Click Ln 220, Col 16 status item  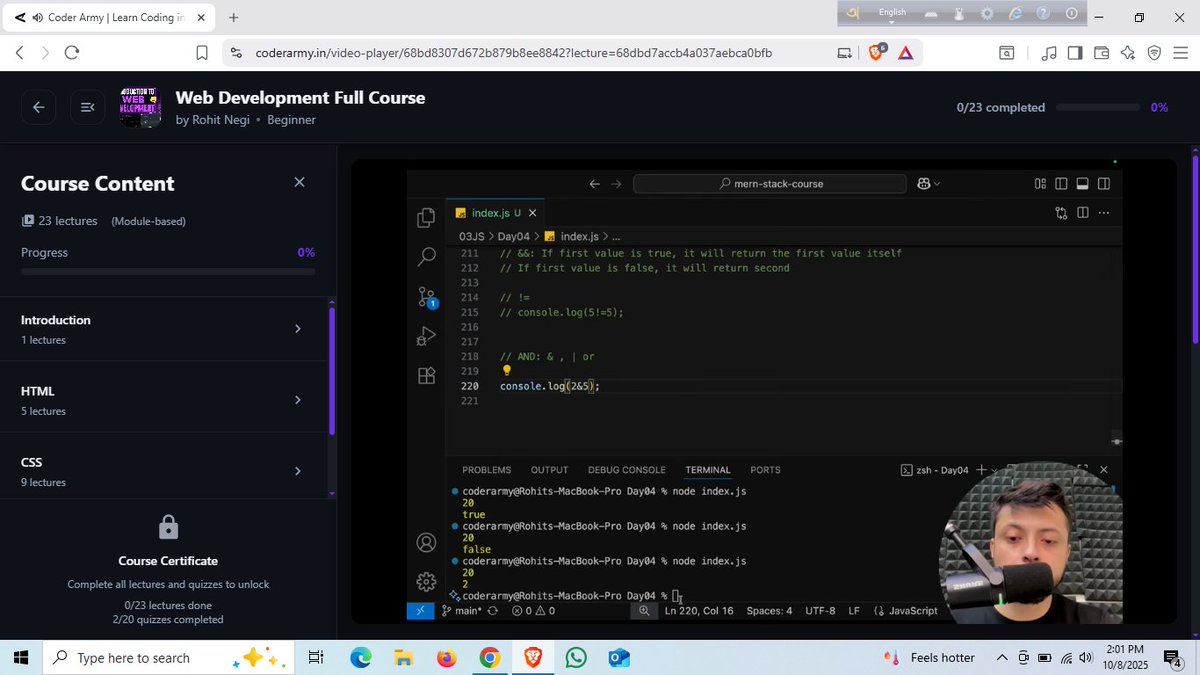699,611
